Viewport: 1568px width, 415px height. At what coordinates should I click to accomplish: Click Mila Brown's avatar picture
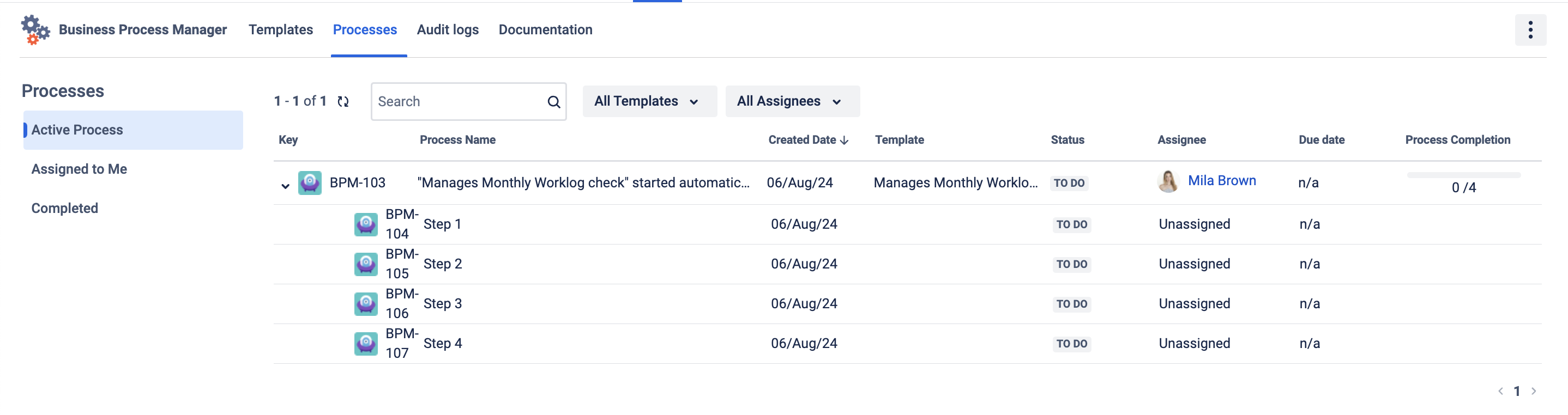click(1167, 182)
